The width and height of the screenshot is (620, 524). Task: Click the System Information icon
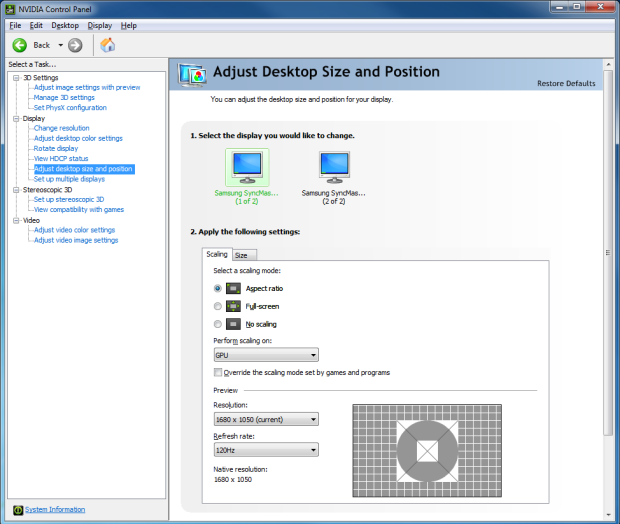tap(18, 510)
